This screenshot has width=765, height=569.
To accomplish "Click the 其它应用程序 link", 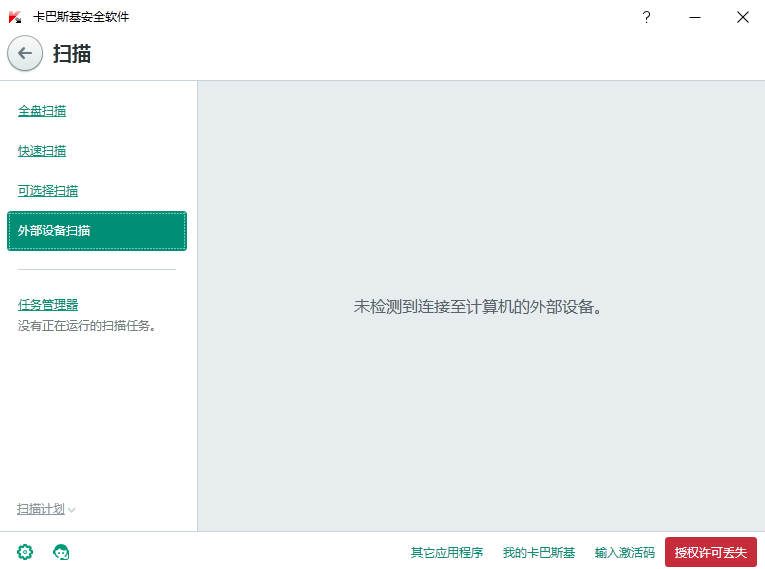I will [x=446, y=552].
